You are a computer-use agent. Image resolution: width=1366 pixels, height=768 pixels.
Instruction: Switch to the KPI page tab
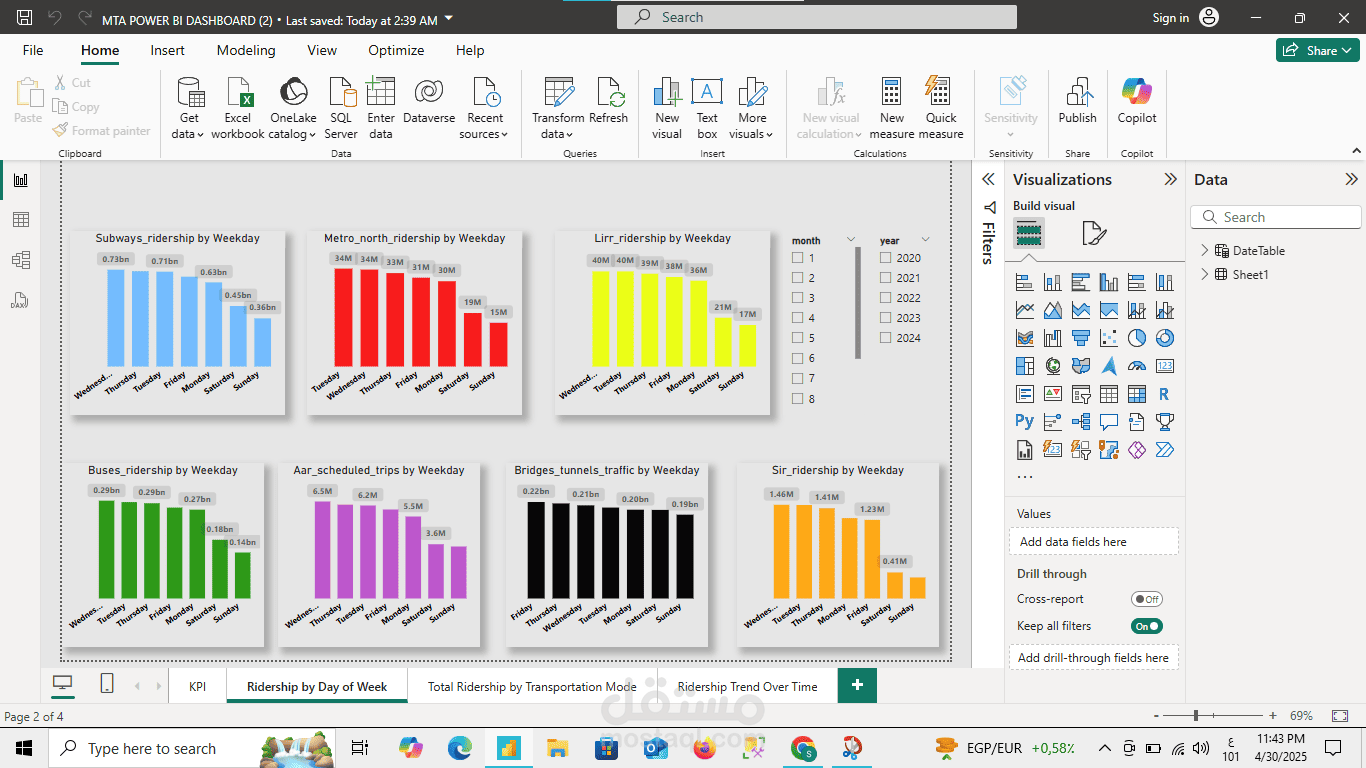[198, 686]
